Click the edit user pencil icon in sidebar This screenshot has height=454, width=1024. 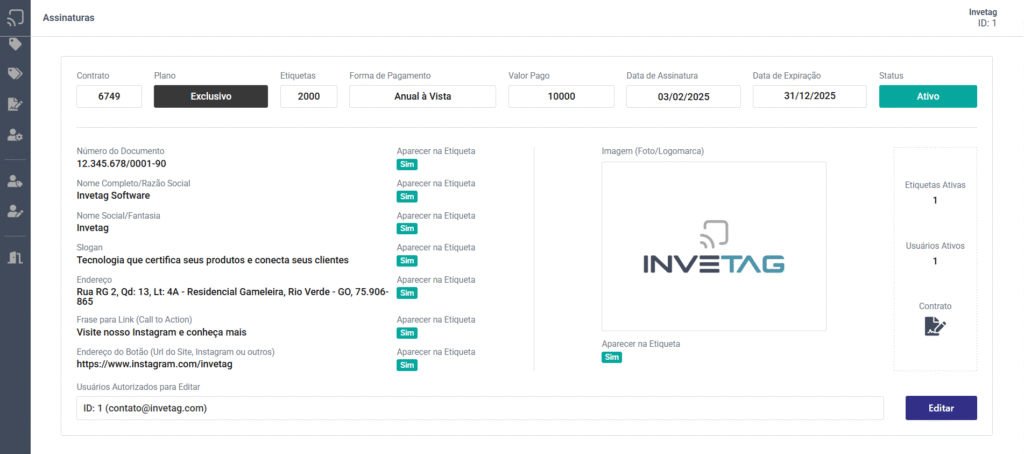(x=15, y=211)
